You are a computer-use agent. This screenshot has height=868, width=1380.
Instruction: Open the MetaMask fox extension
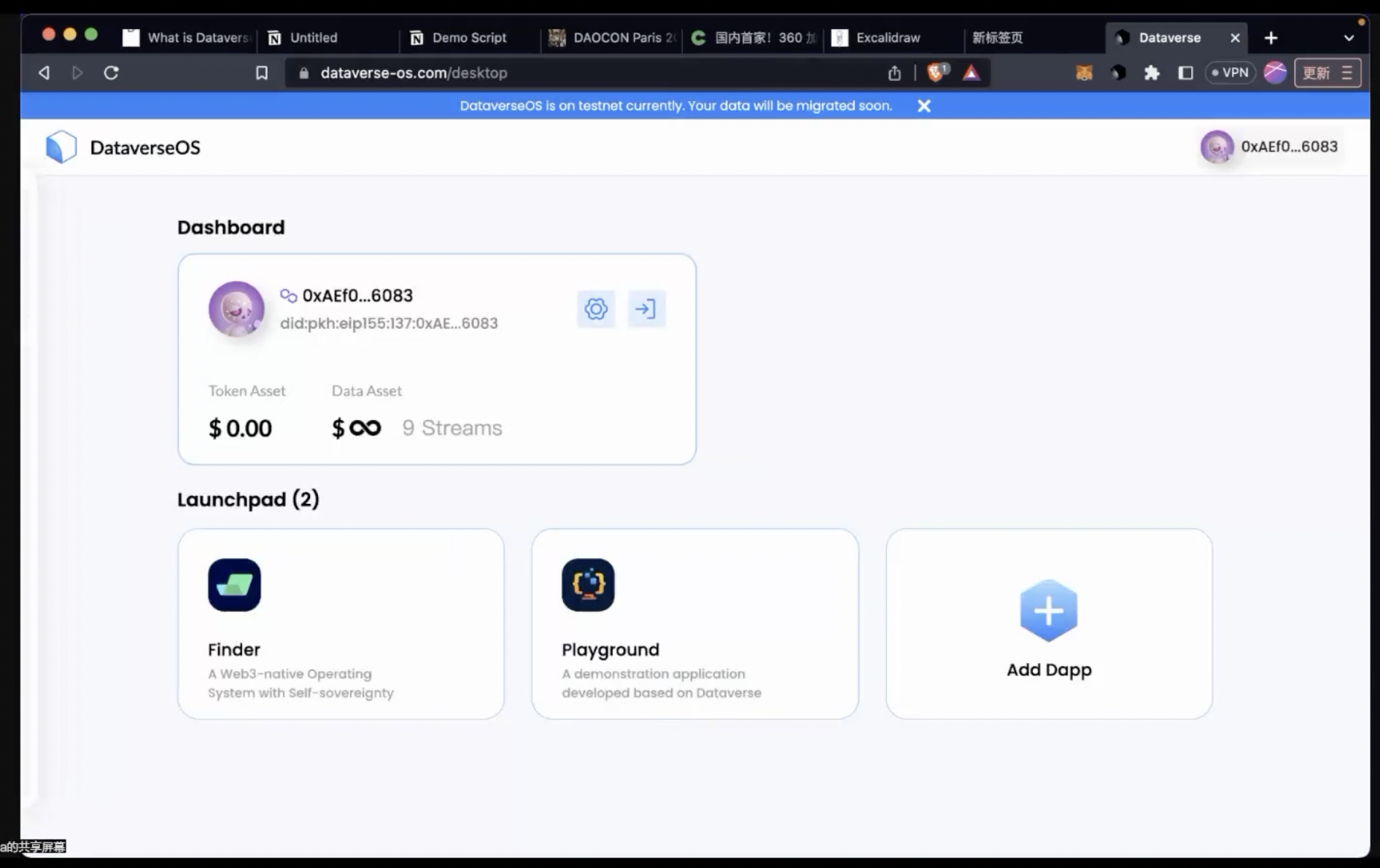(x=1085, y=73)
